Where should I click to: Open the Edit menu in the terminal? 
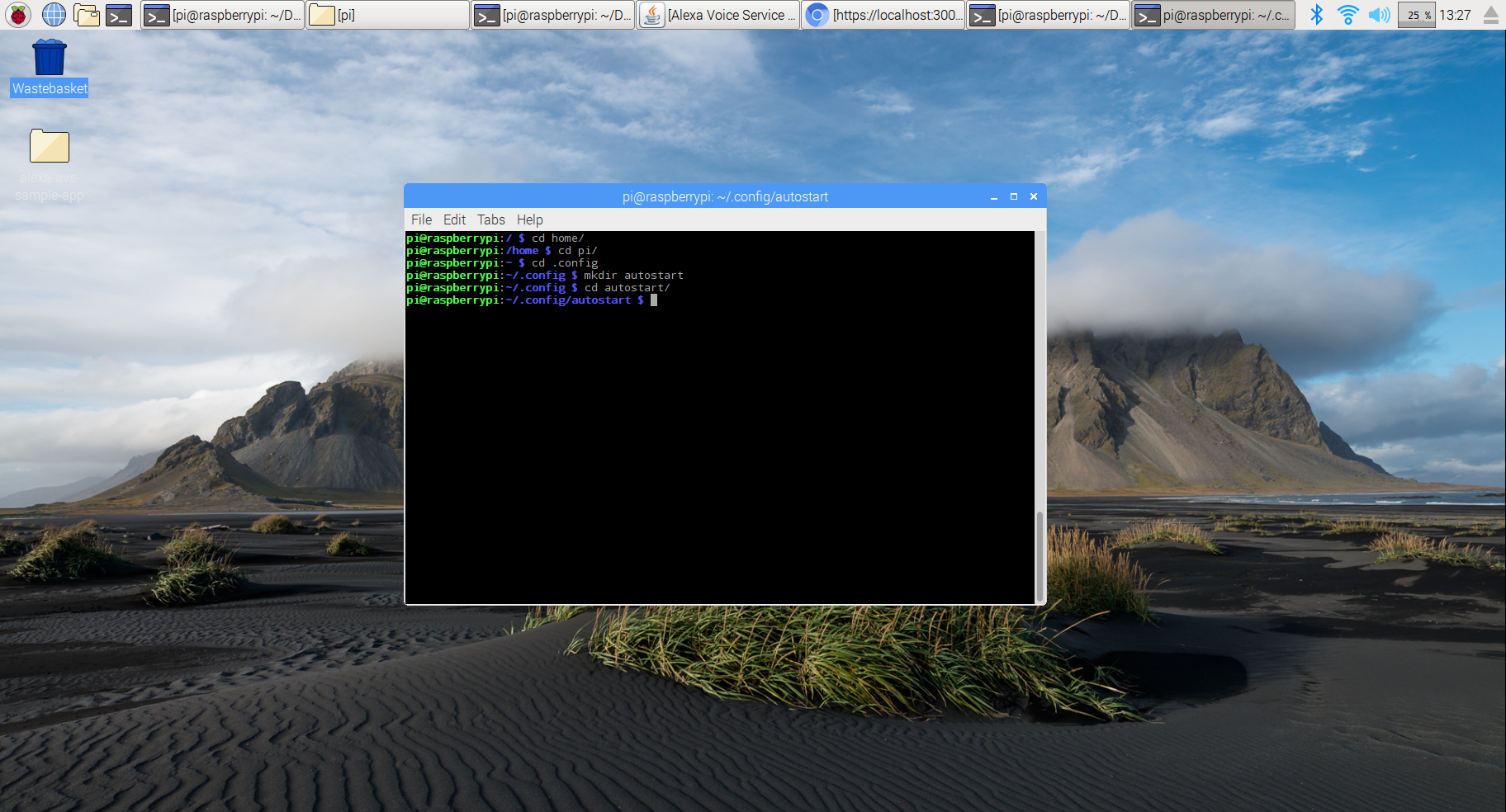coord(453,220)
